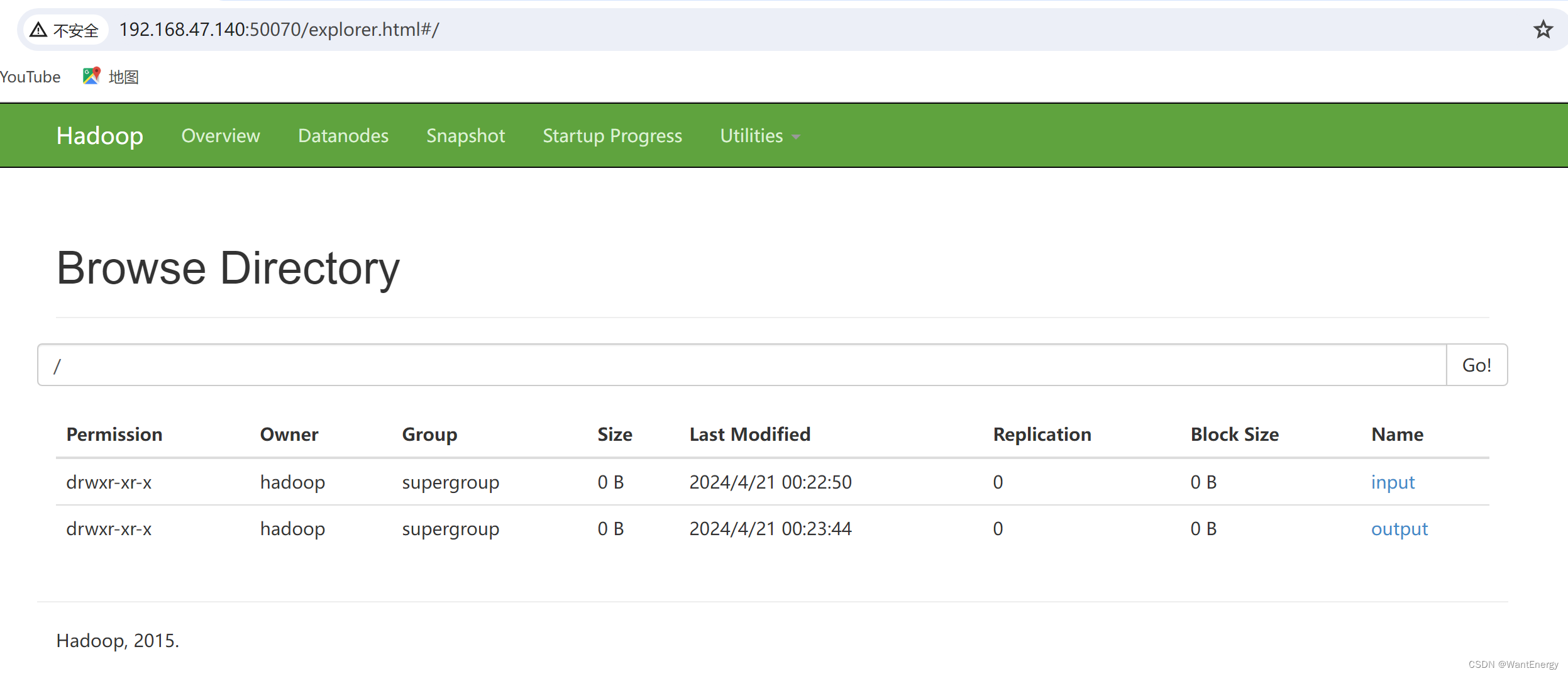The width and height of the screenshot is (1568, 676).
Task: Click drwxr-xr-x permission in output row
Action: pos(109,529)
